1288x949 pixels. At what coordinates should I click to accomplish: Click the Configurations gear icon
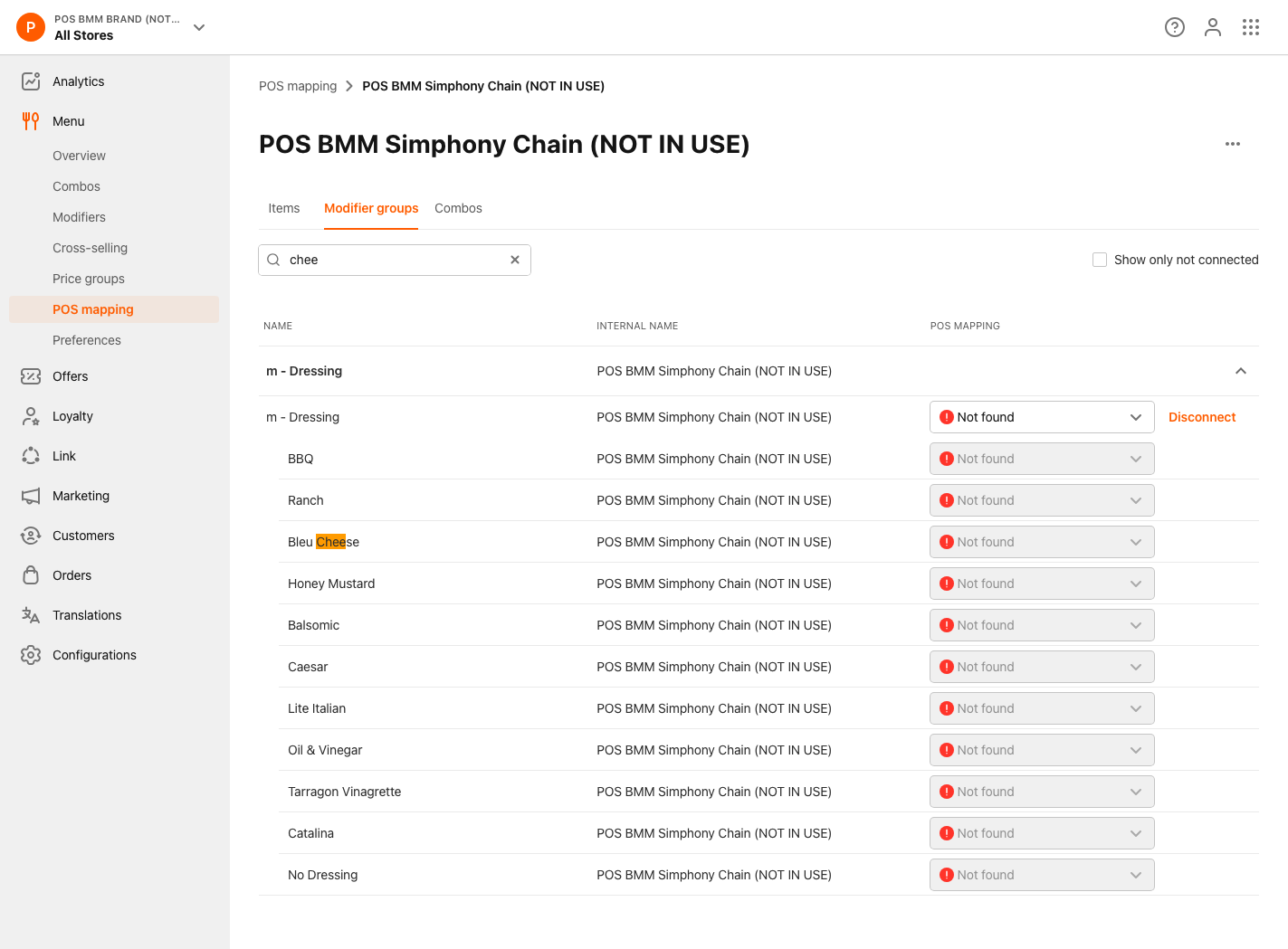31,655
